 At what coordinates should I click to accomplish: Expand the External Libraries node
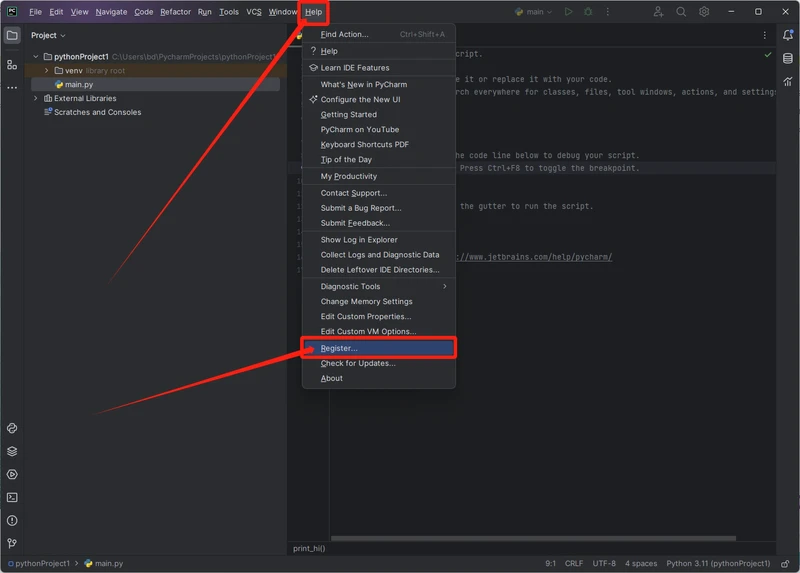coord(36,99)
